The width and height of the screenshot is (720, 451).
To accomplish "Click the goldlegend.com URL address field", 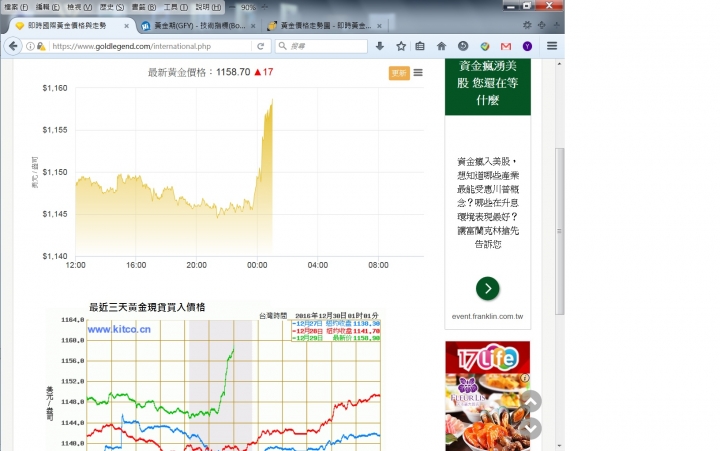I will tap(151, 46).
